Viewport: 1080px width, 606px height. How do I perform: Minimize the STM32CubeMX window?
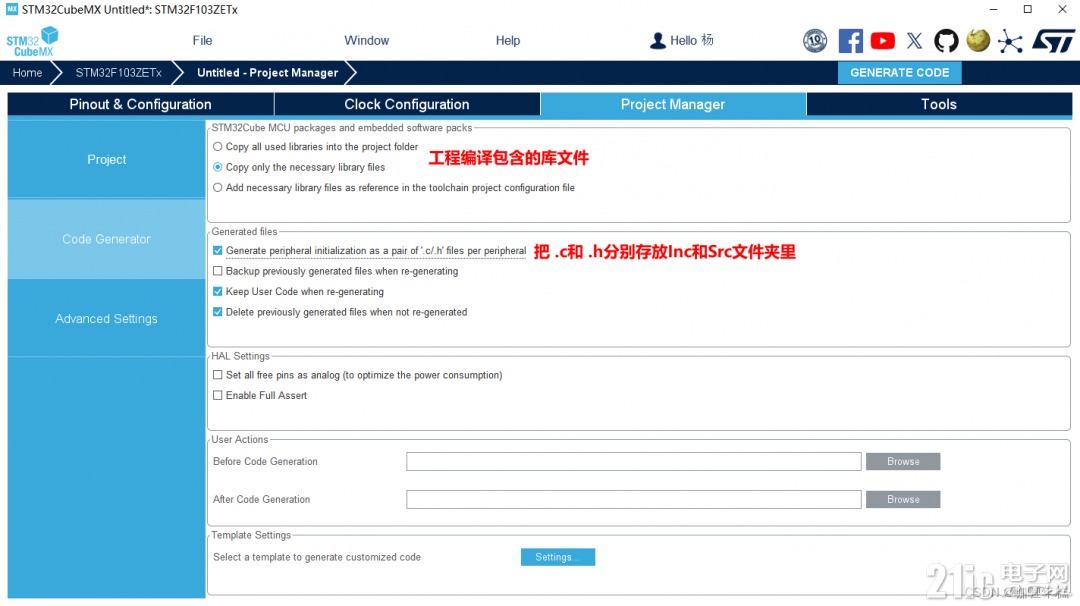click(x=993, y=10)
